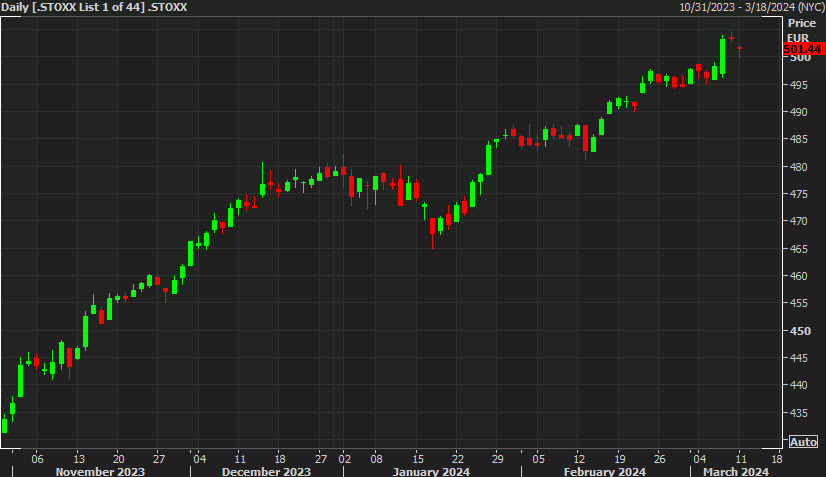This screenshot has width=826, height=477.
Task: Click the 485 price axis value
Action: click(x=799, y=140)
